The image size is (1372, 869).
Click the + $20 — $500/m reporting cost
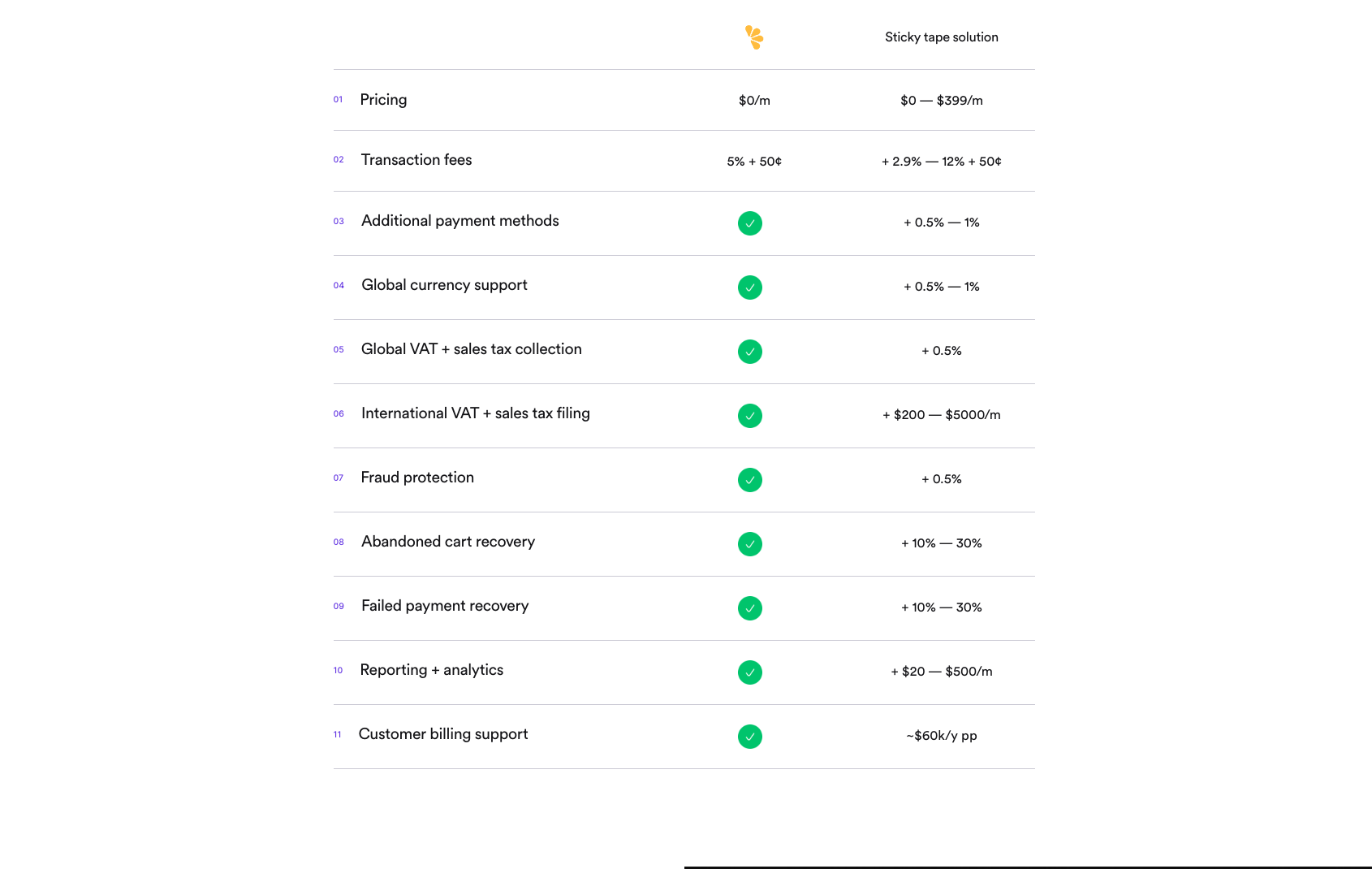point(942,672)
